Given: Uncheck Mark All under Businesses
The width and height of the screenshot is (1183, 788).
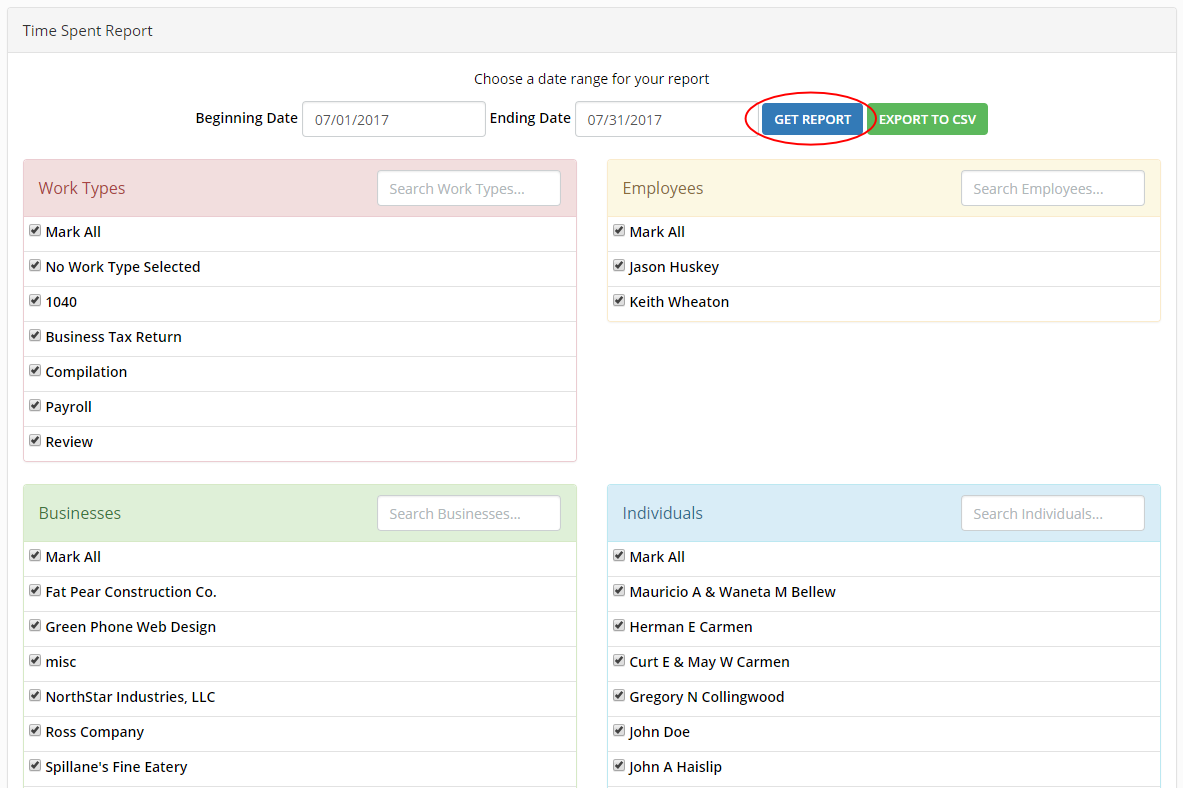Looking at the screenshot, I should pyautogui.click(x=35, y=556).
